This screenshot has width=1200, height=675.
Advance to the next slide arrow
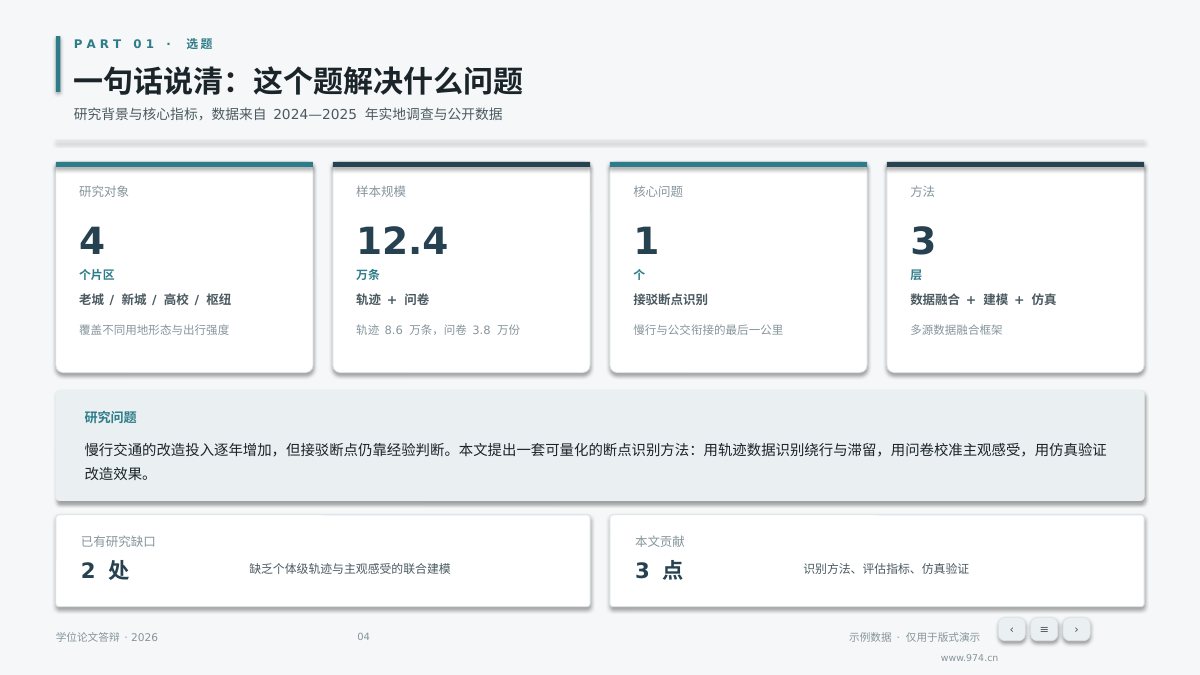tap(1076, 629)
